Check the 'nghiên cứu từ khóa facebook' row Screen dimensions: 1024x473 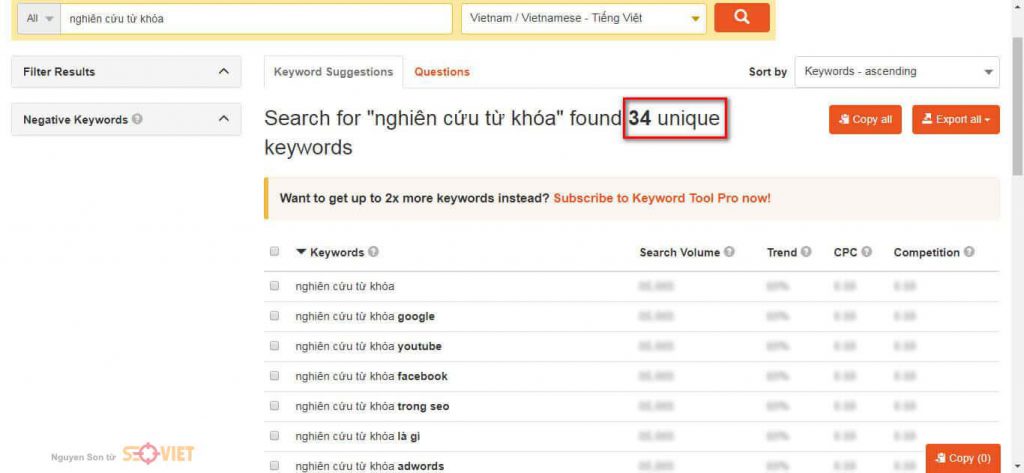point(274,376)
